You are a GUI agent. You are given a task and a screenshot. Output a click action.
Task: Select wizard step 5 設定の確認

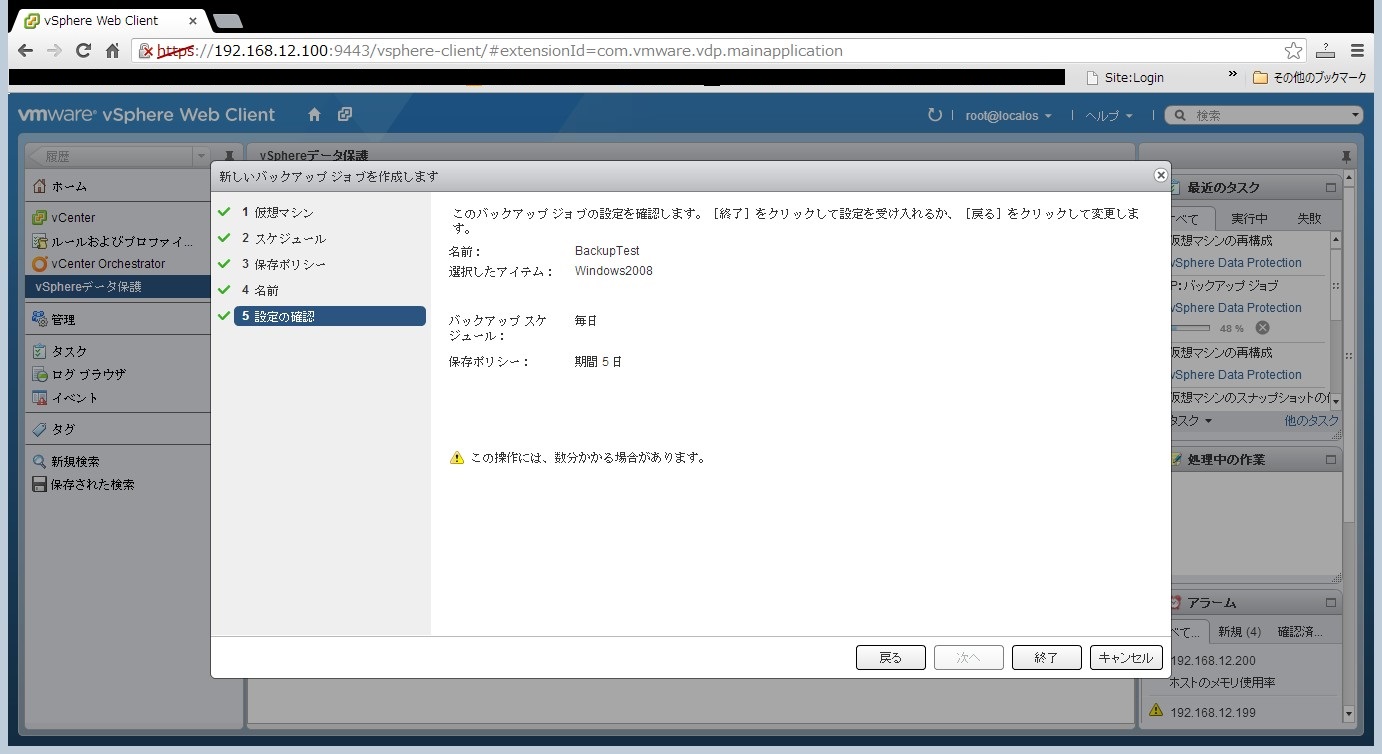(330, 316)
